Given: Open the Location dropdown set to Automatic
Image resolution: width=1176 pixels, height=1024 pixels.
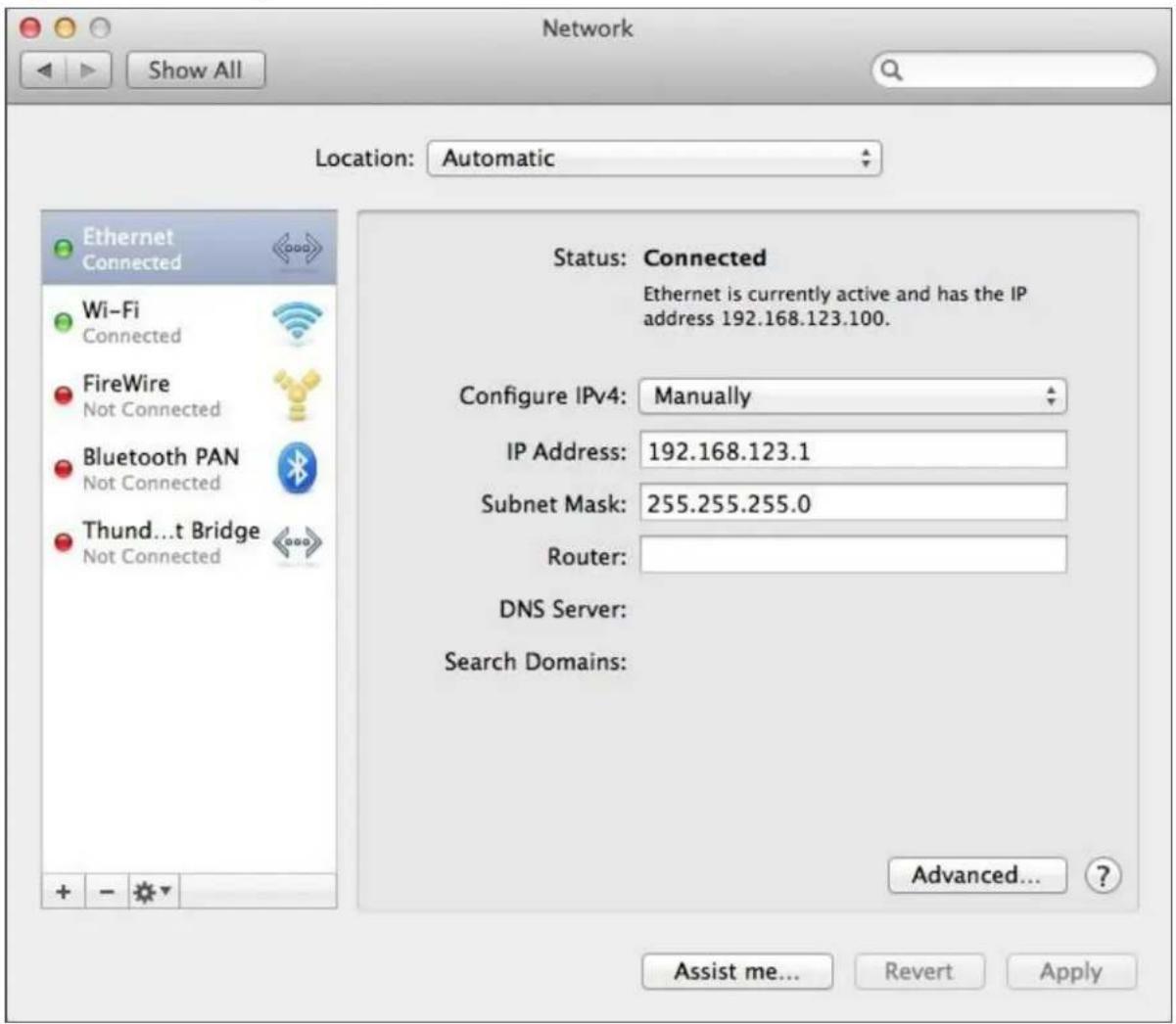Looking at the screenshot, I should pyautogui.click(x=654, y=159).
